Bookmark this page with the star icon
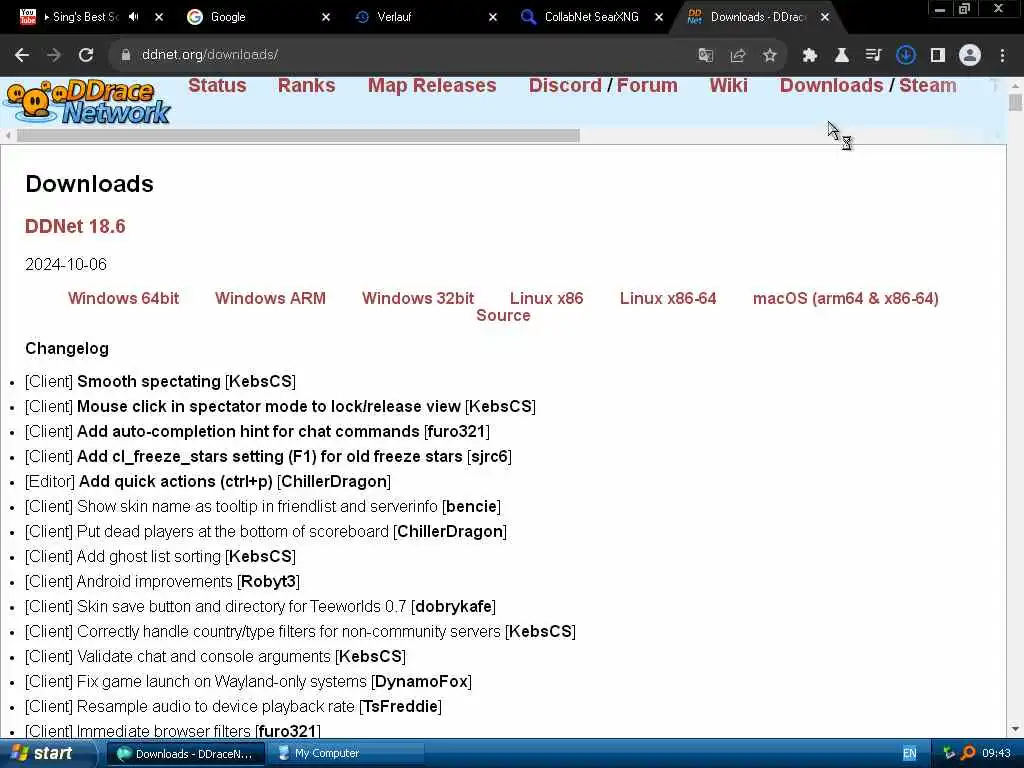 pyautogui.click(x=770, y=56)
